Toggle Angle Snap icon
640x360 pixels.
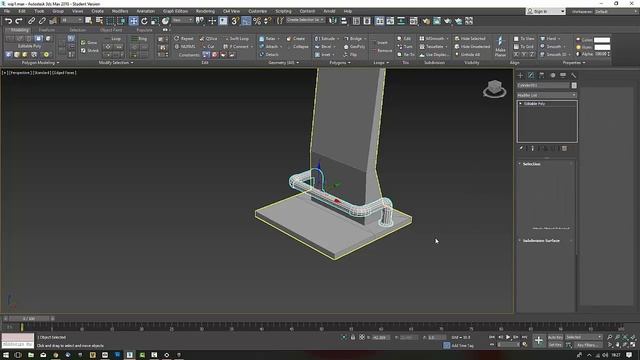click(x=246, y=21)
